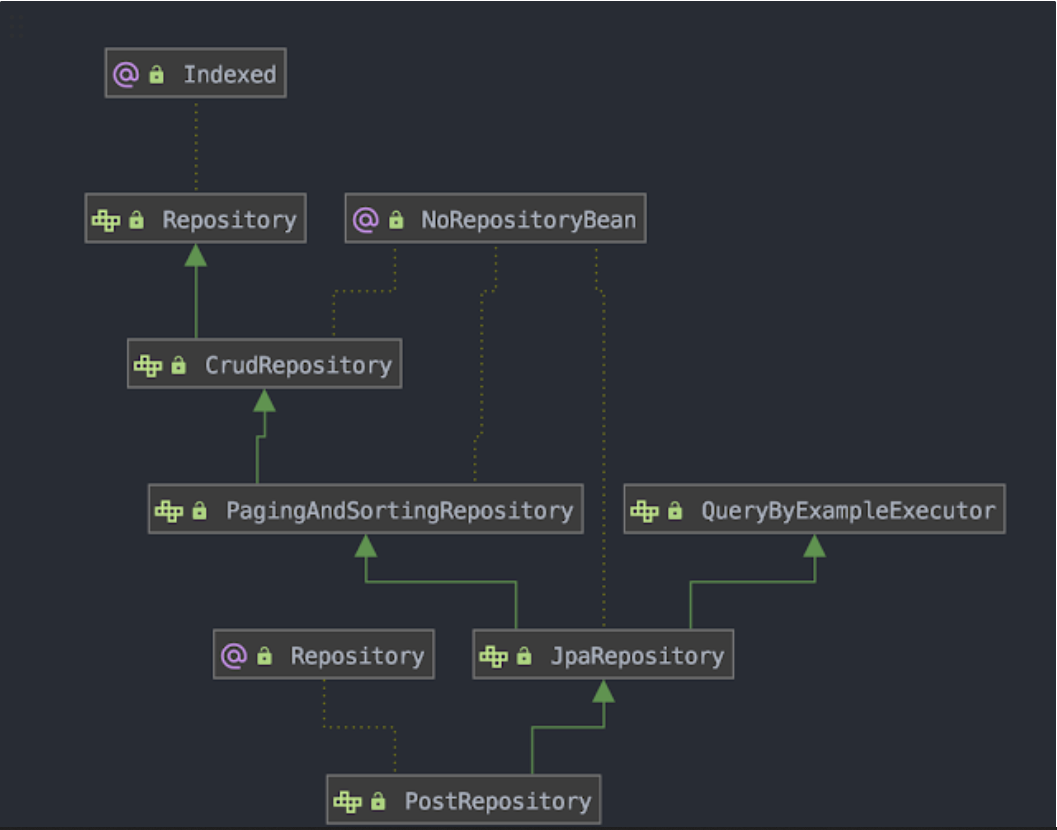Viewport: 1057px width, 830px height.
Task: Click the lock icon on CrudRepository node
Action: (x=179, y=365)
